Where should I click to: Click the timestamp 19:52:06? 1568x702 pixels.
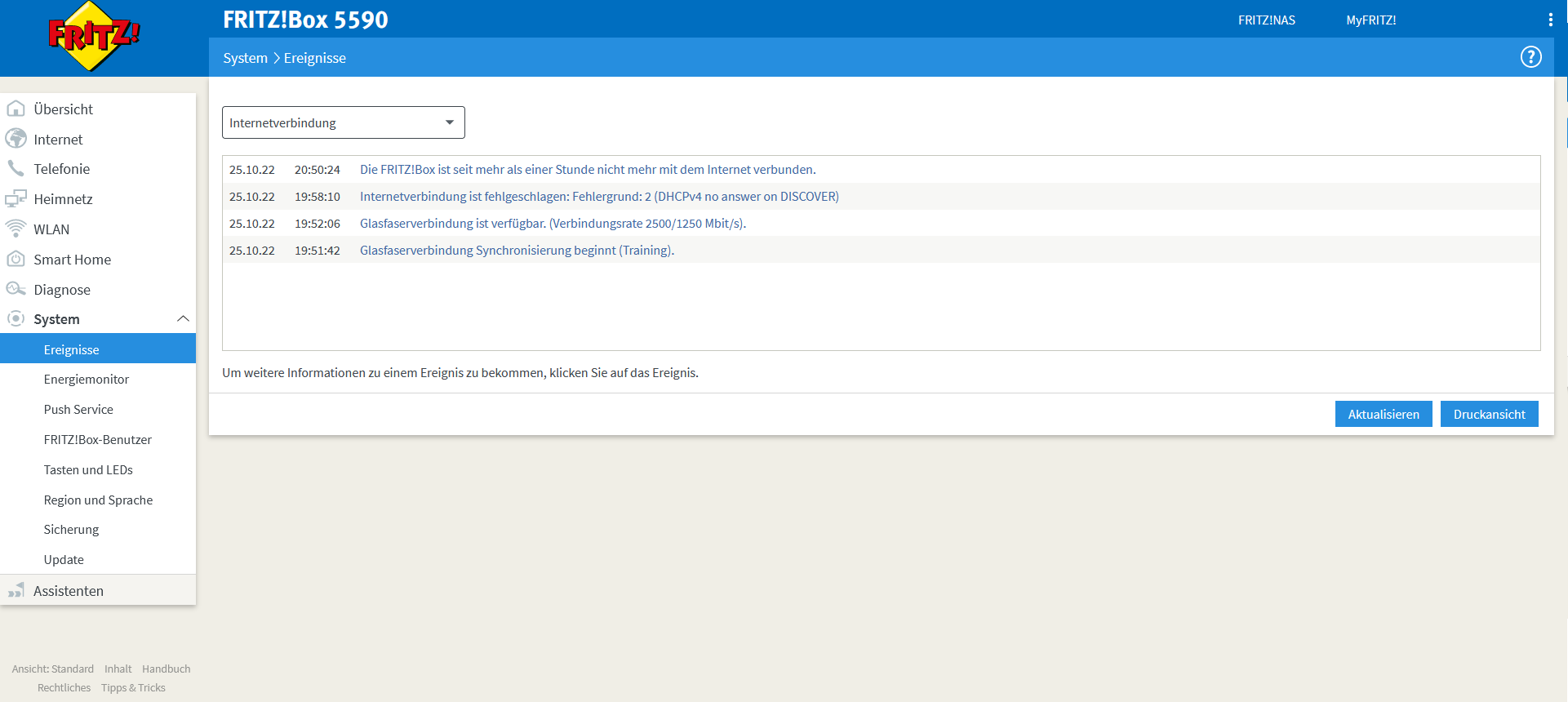(317, 224)
